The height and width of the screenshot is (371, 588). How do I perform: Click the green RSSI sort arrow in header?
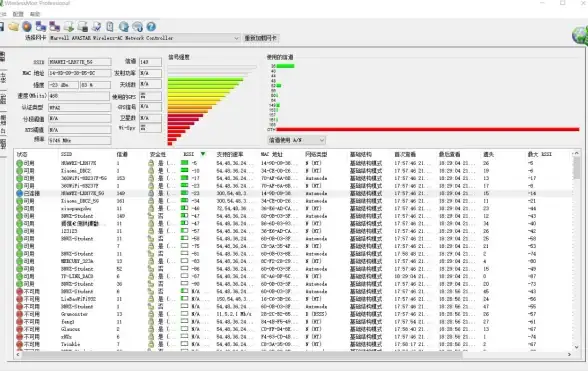click(x=203, y=154)
